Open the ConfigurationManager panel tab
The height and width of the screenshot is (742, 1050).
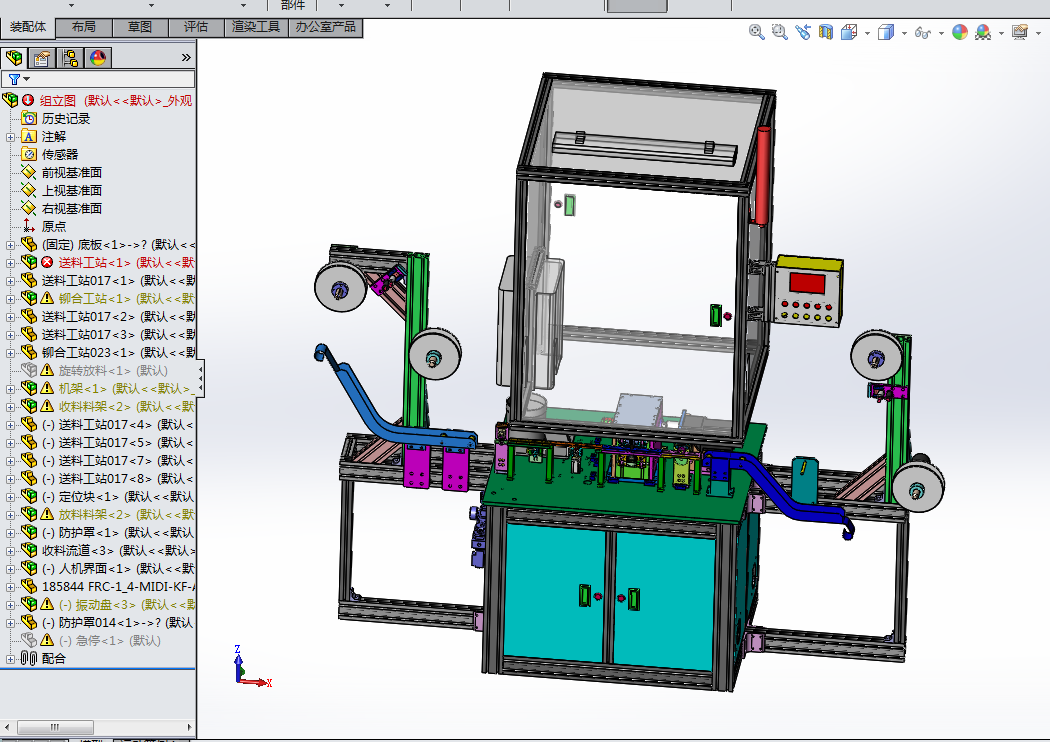pyautogui.click(x=70, y=58)
